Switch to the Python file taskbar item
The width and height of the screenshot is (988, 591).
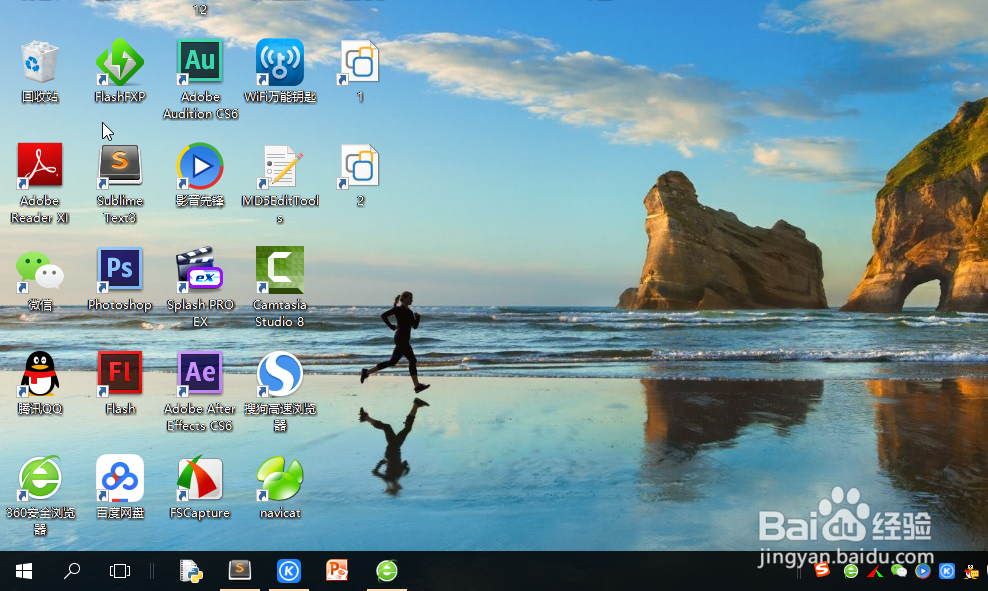point(191,571)
